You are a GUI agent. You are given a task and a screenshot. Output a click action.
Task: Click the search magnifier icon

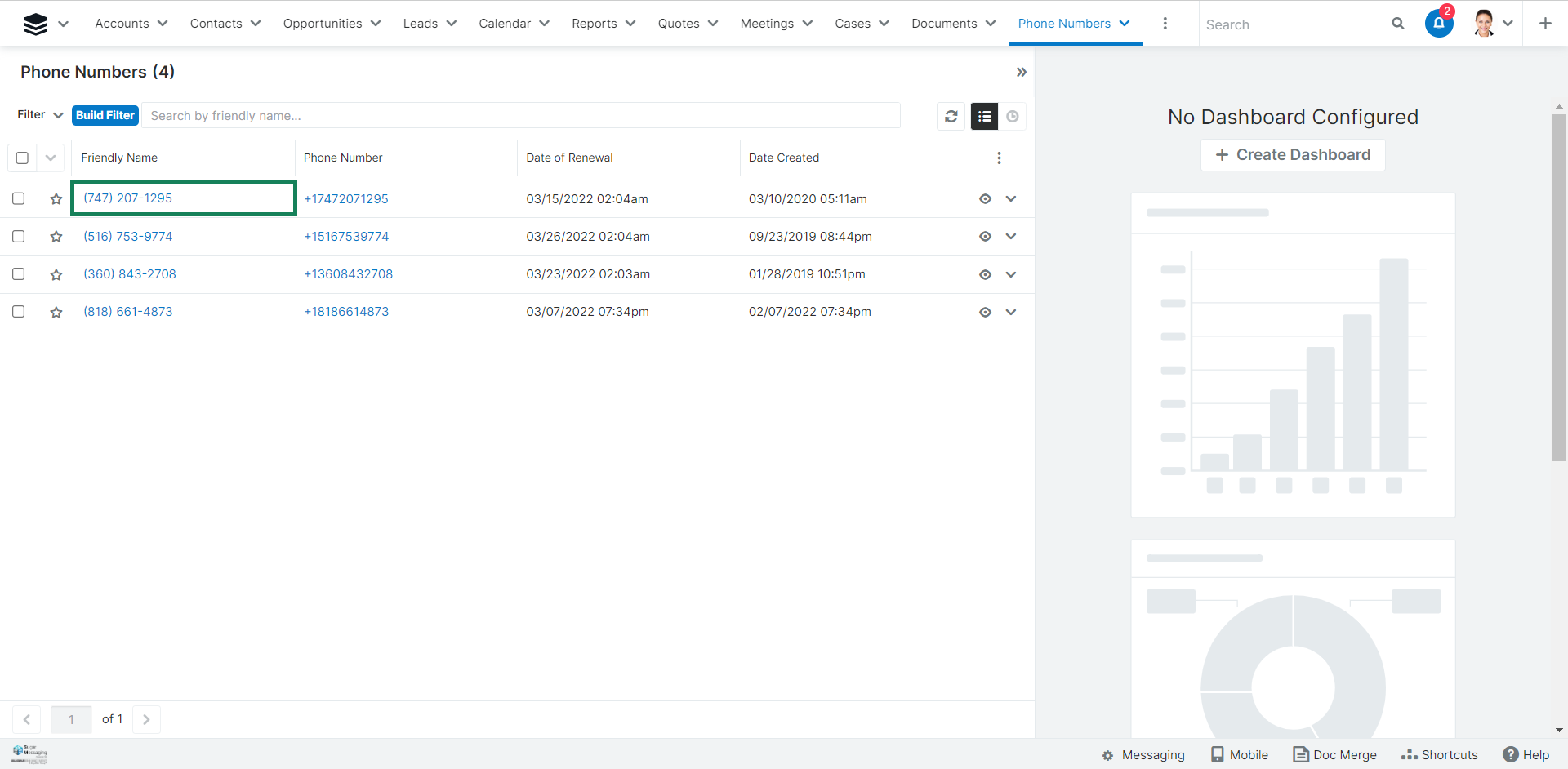1398,24
